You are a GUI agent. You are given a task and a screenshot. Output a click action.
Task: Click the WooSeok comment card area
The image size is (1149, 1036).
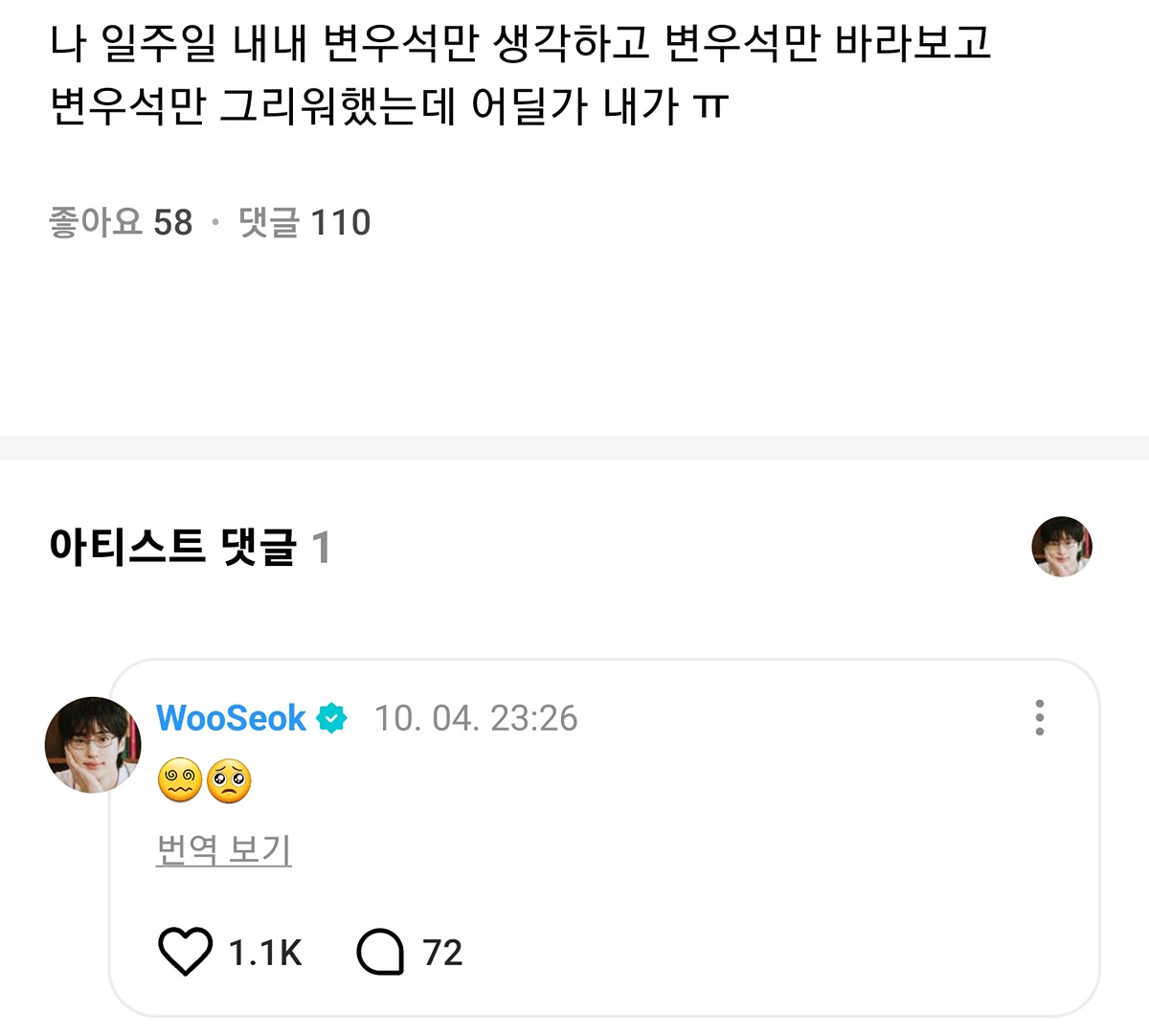click(604, 838)
